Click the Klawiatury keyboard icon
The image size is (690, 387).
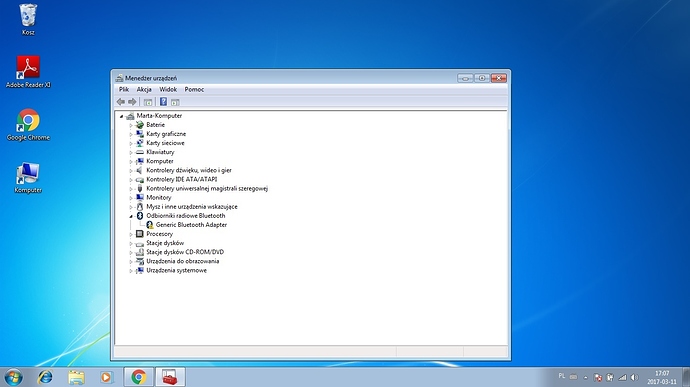tap(140, 152)
